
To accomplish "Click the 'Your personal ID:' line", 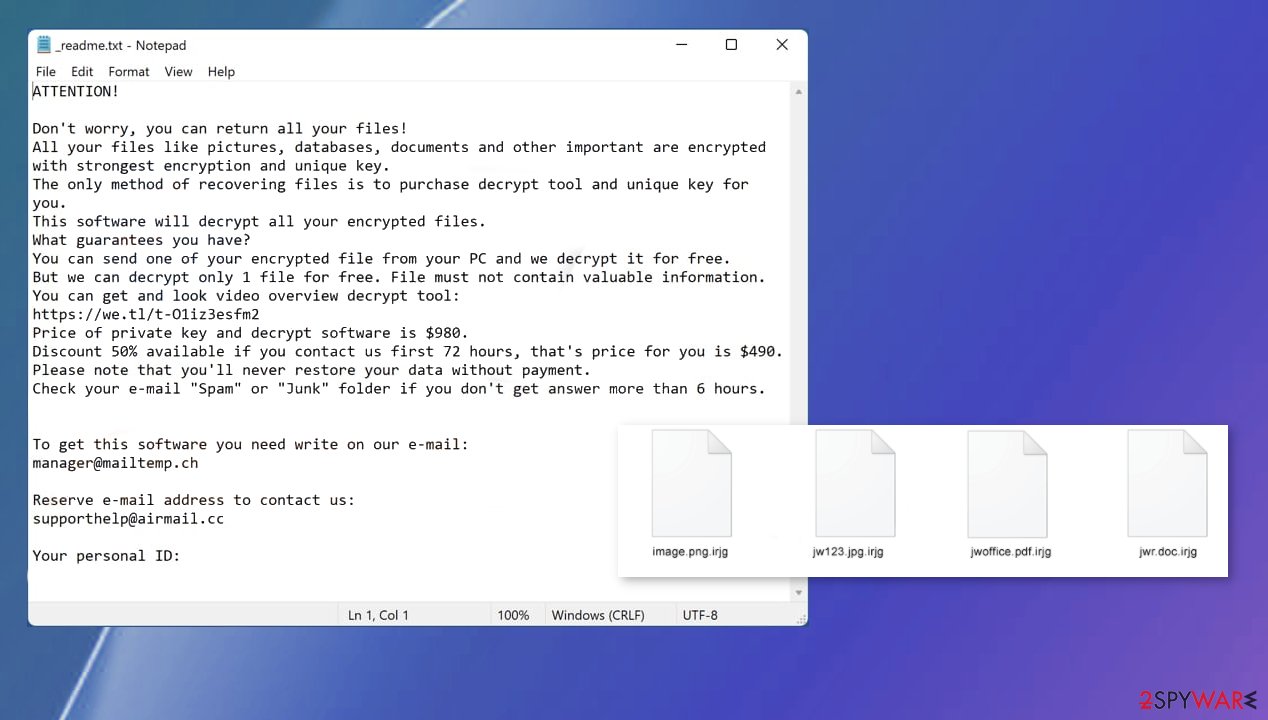I will pos(106,556).
